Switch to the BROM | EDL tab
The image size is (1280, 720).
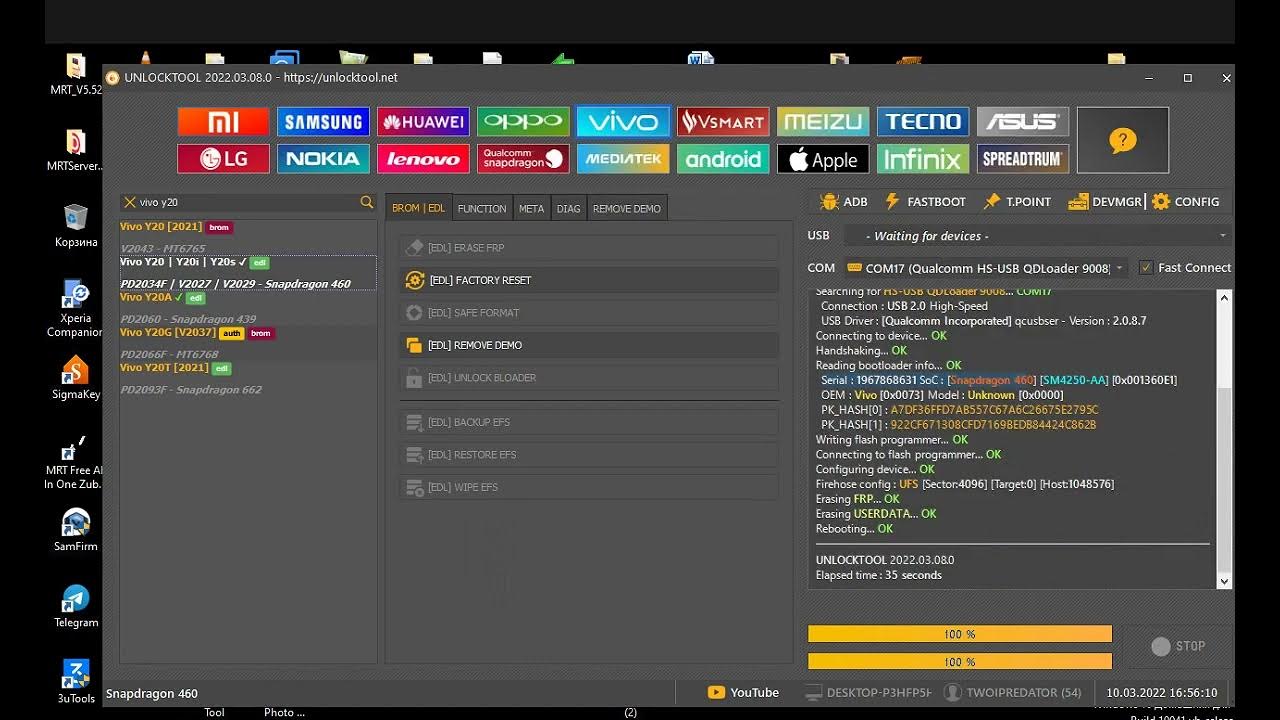pos(419,208)
